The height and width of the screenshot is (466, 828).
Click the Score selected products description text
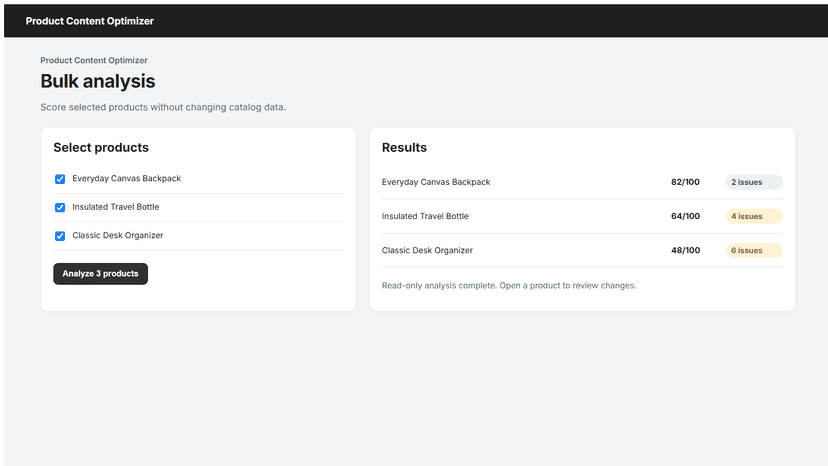163,107
